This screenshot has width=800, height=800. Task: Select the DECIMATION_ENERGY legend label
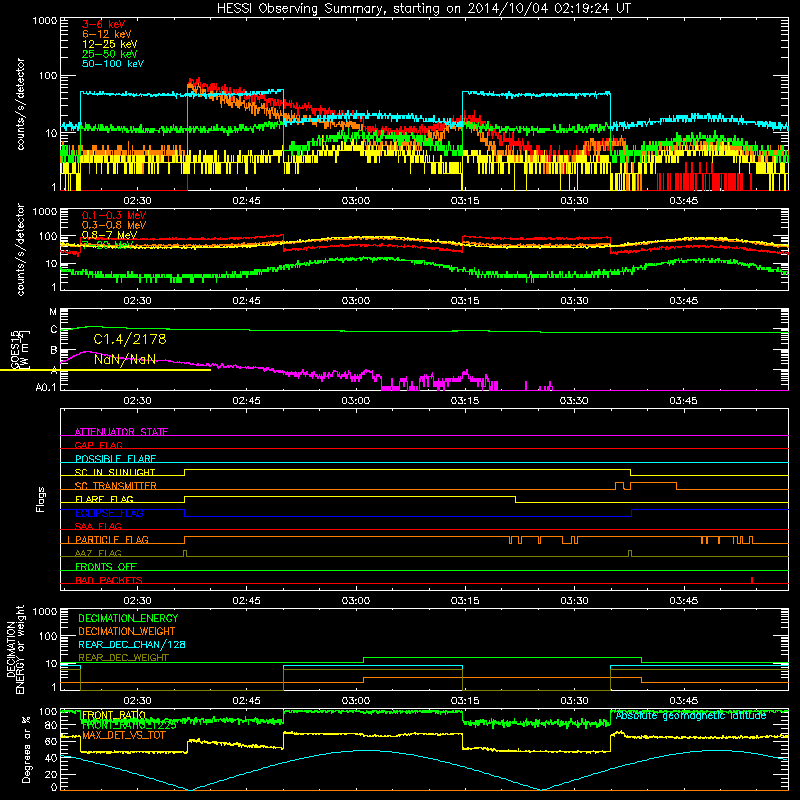128,618
